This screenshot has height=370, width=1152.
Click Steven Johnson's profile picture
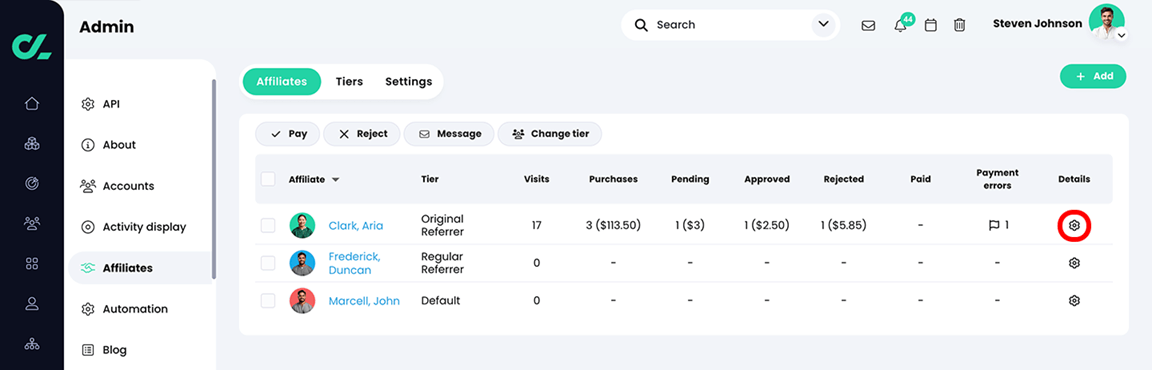[x=1106, y=22]
